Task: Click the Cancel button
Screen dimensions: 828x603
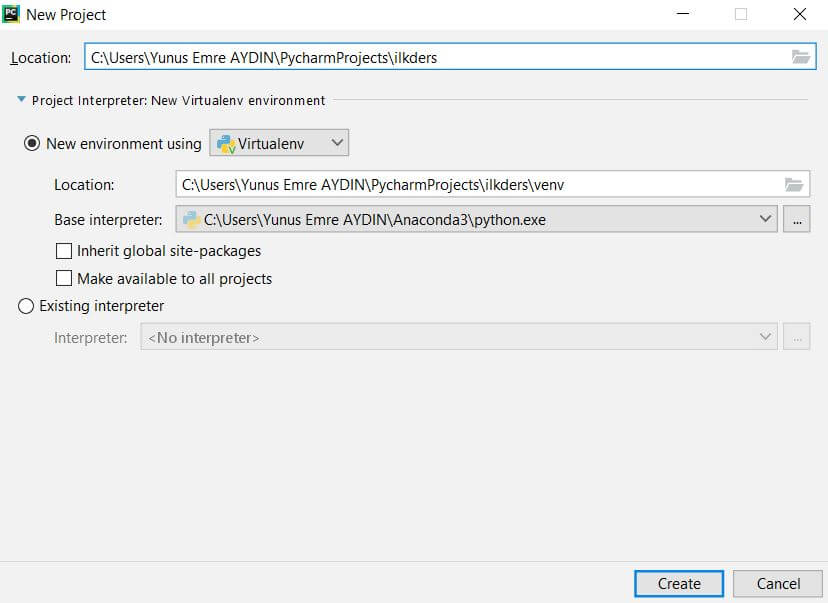Action: point(778,583)
